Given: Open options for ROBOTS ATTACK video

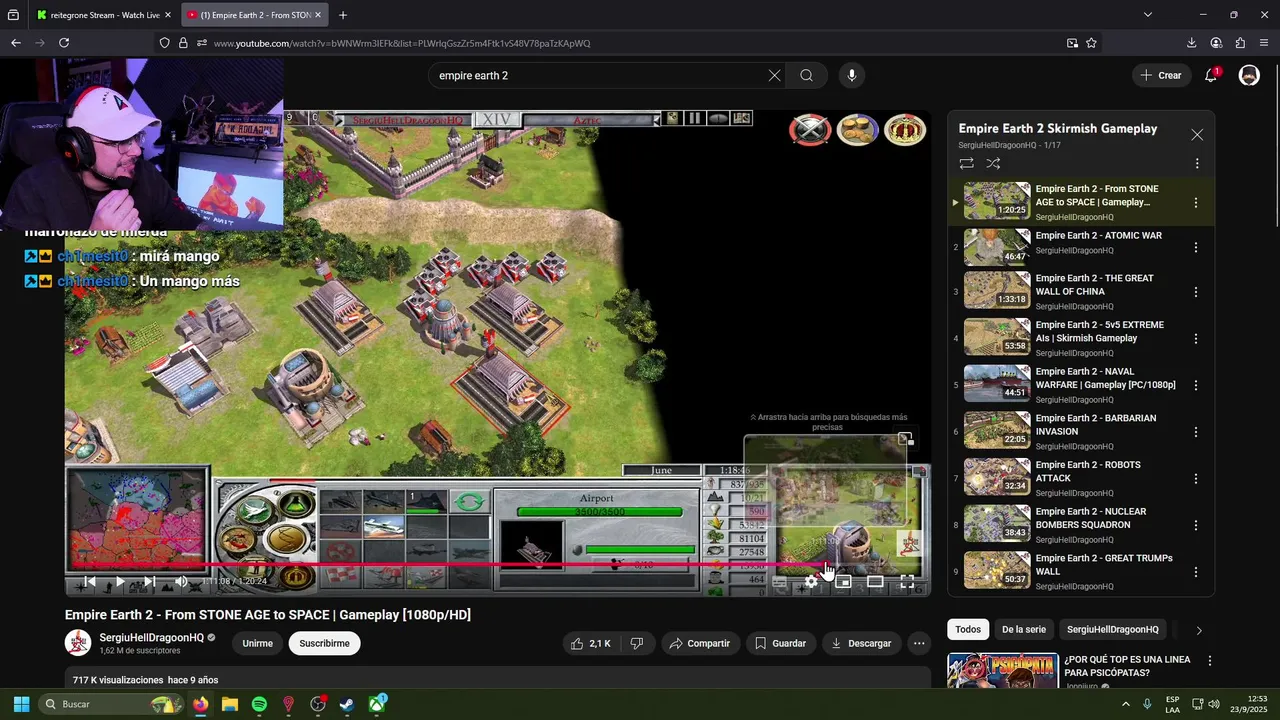Looking at the screenshot, I should point(1195,478).
